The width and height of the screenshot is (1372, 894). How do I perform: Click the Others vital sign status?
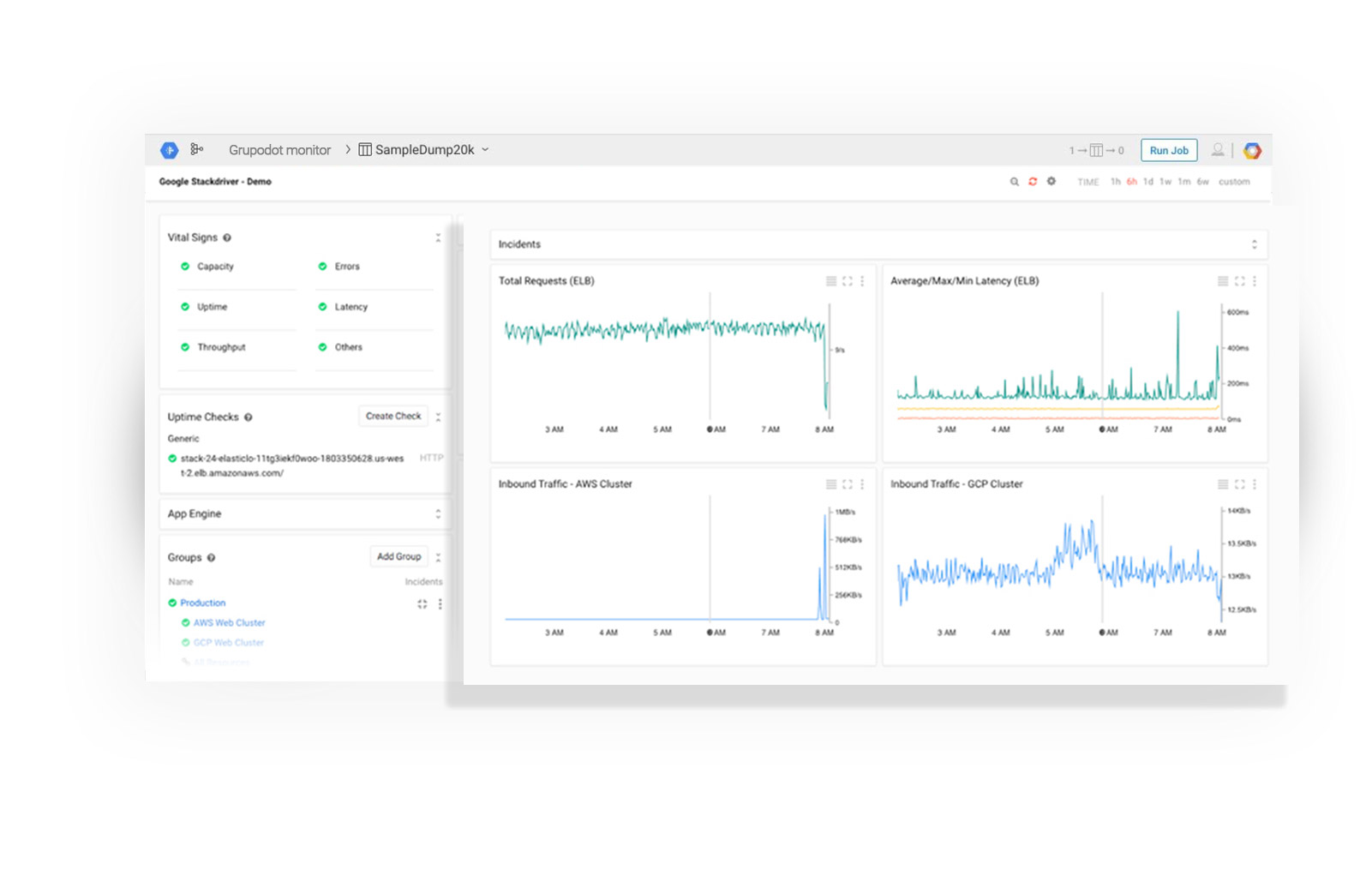[340, 347]
